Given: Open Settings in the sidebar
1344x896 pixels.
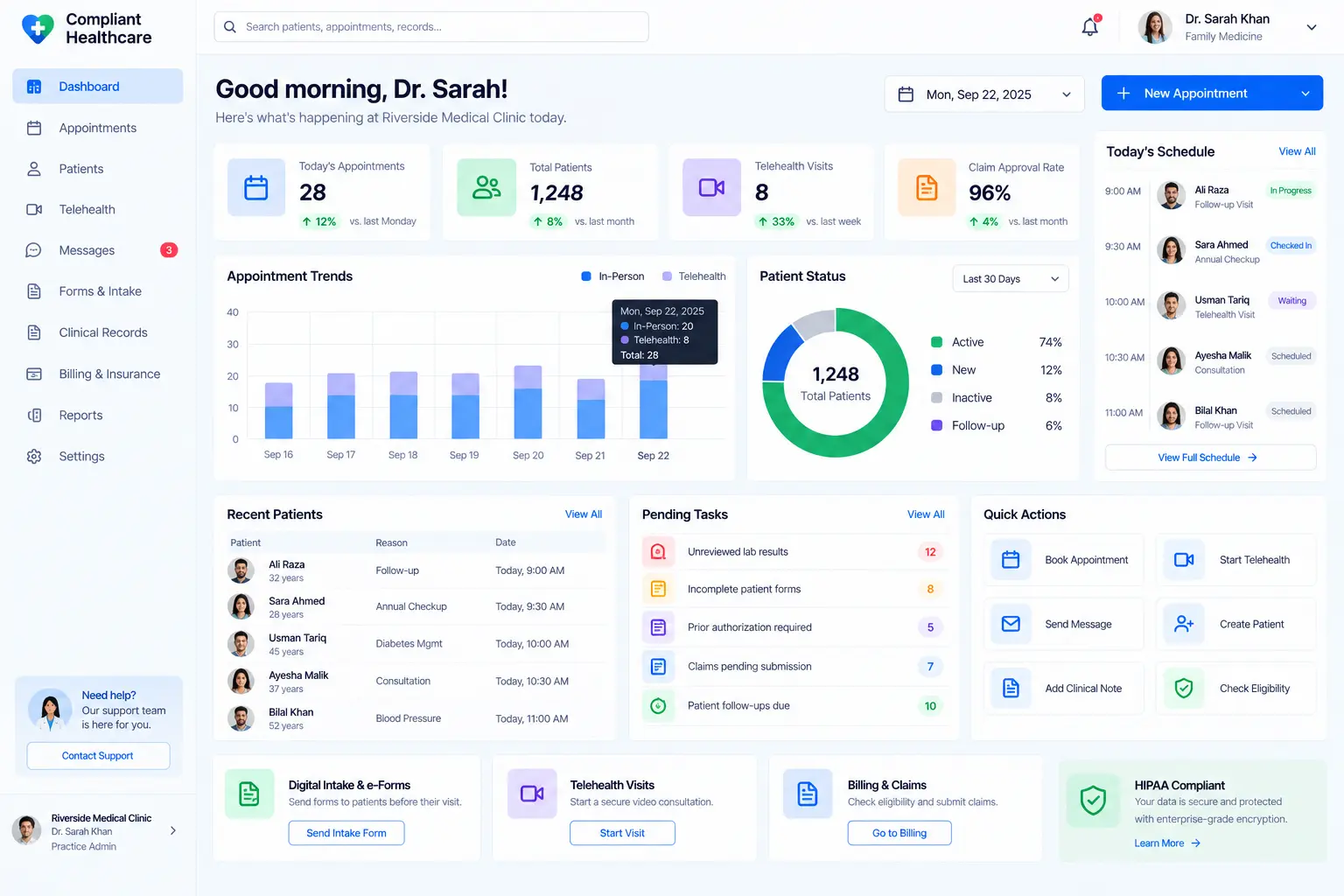Looking at the screenshot, I should [98, 457].
